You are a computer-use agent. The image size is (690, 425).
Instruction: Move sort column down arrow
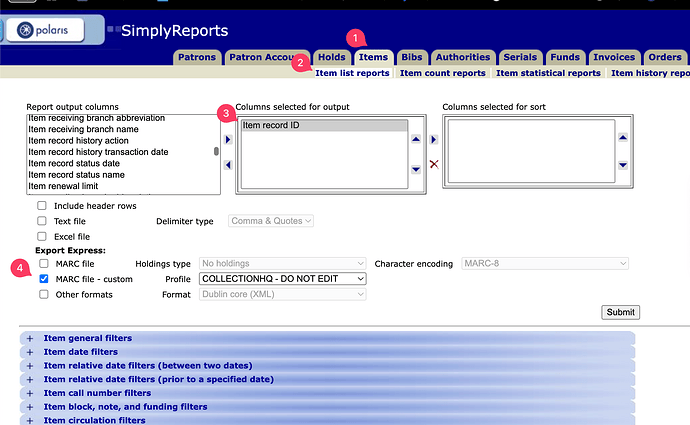[623, 165]
